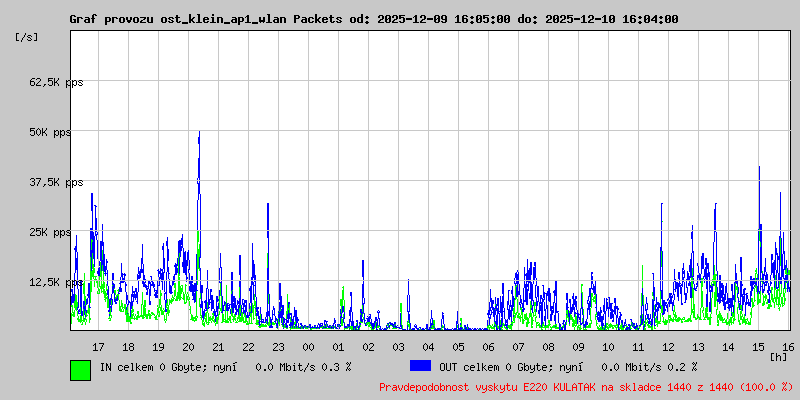Click hour label '09' on time axis
The image size is (800, 400).
[578, 347]
